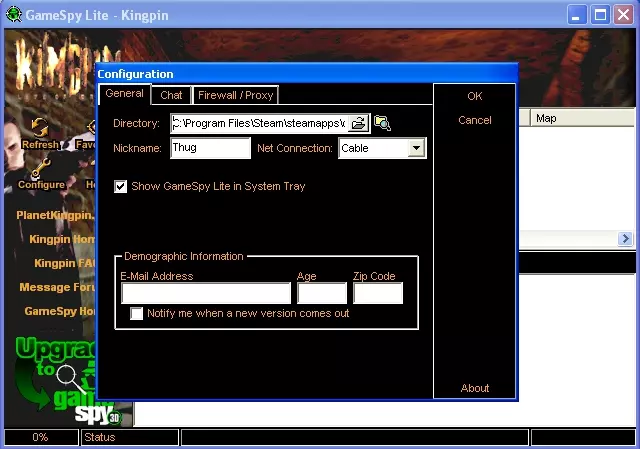Click the Zip Code input box
The image size is (640, 449).
pyautogui.click(x=378, y=293)
